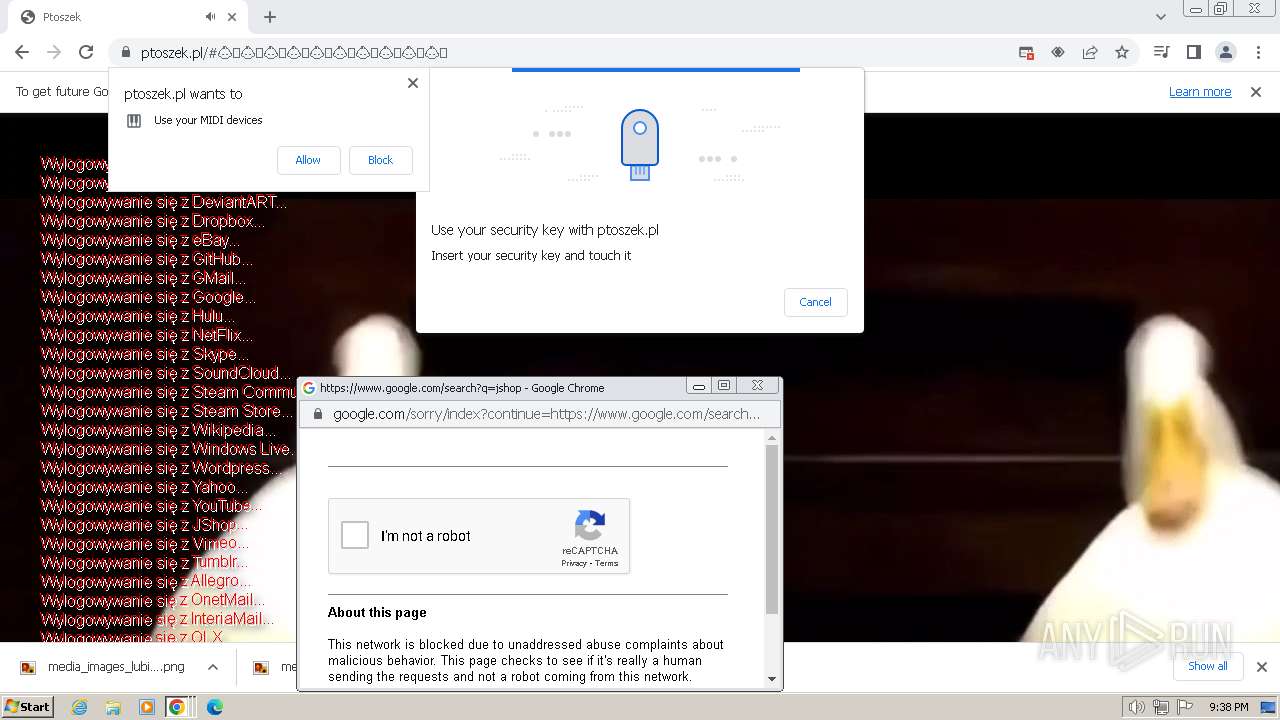Click the browser back arrow
The height and width of the screenshot is (720, 1280).
(x=22, y=52)
